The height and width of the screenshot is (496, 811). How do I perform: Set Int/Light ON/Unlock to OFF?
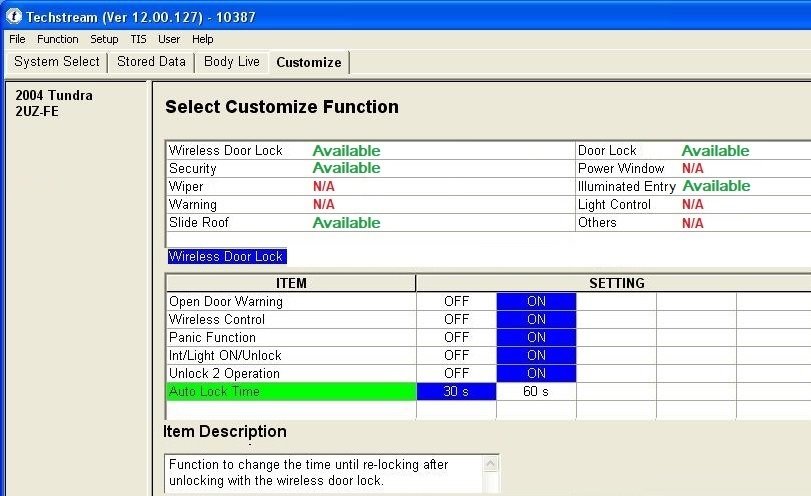point(456,355)
